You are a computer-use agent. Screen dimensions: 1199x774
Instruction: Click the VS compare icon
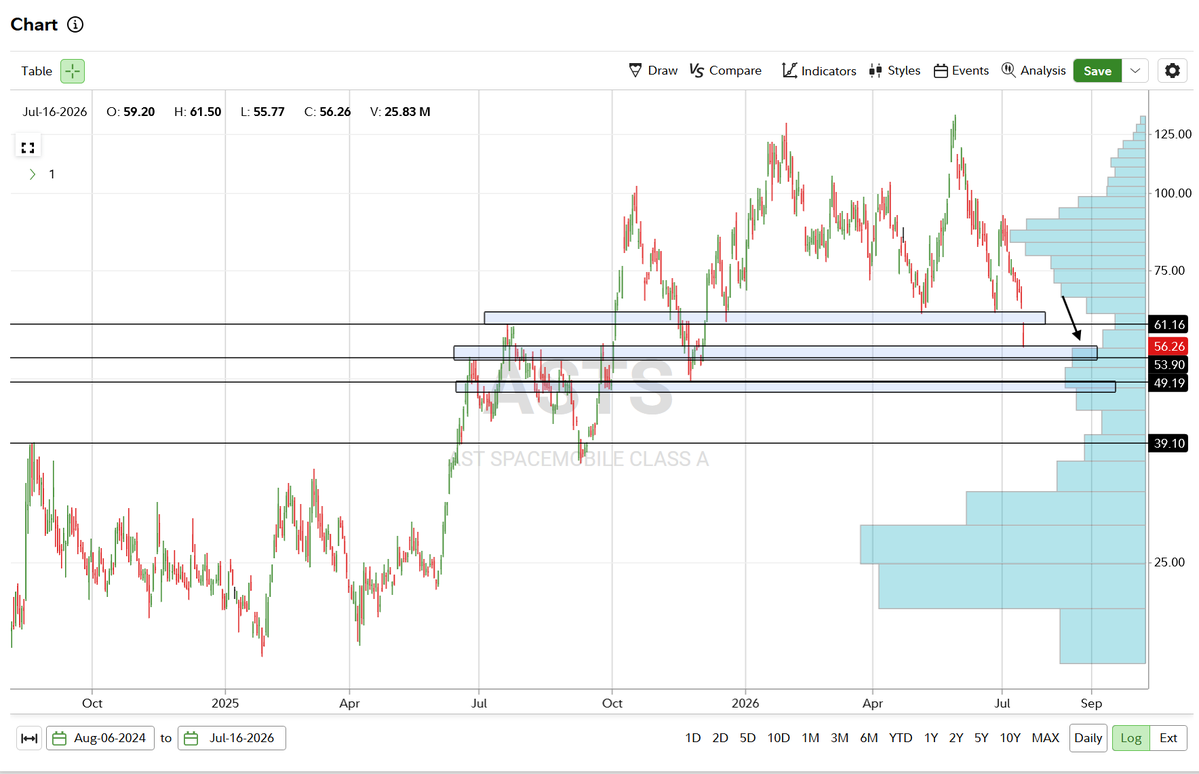point(697,70)
